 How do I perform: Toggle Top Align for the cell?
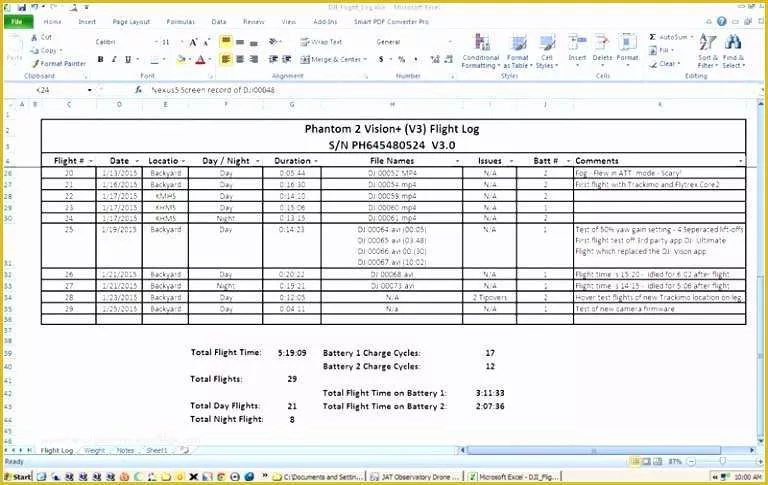pyautogui.click(x=226, y=42)
